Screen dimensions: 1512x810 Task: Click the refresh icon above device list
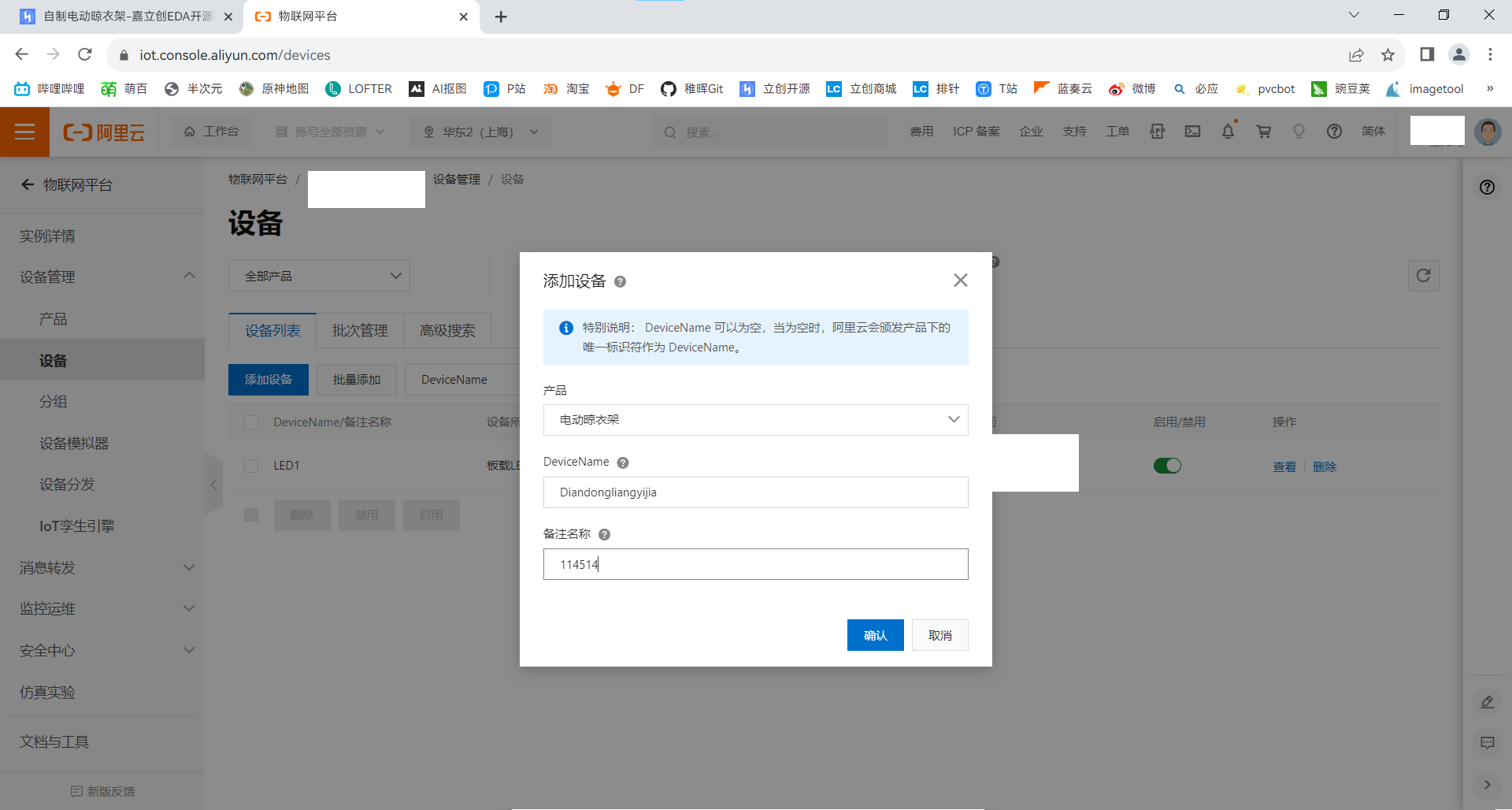tap(1423, 276)
